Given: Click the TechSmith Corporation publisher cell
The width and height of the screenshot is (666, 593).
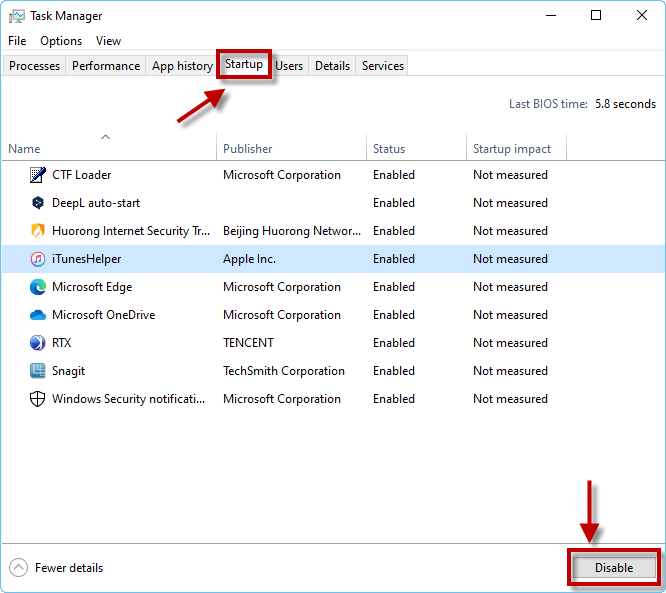Looking at the screenshot, I should (x=284, y=371).
